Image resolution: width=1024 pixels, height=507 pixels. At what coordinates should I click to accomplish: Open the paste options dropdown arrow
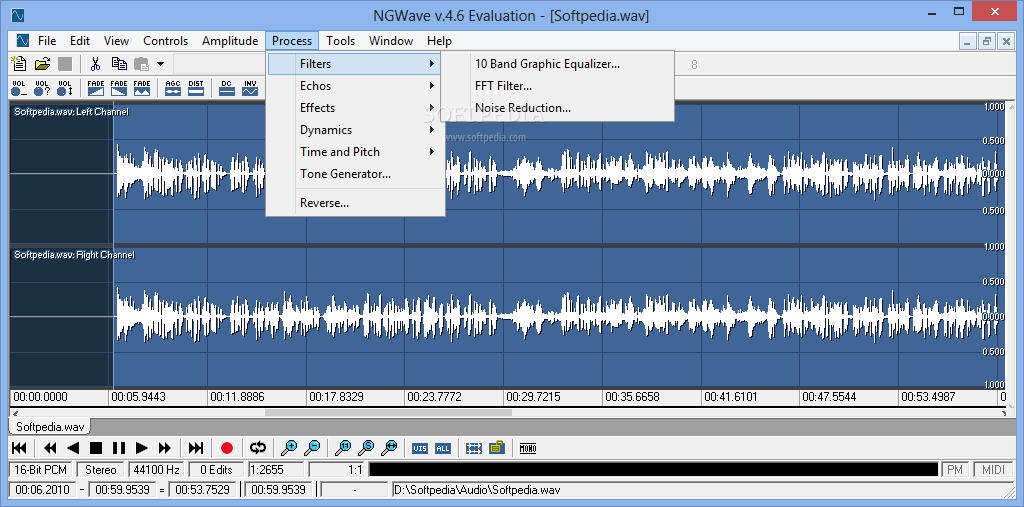tap(160, 64)
